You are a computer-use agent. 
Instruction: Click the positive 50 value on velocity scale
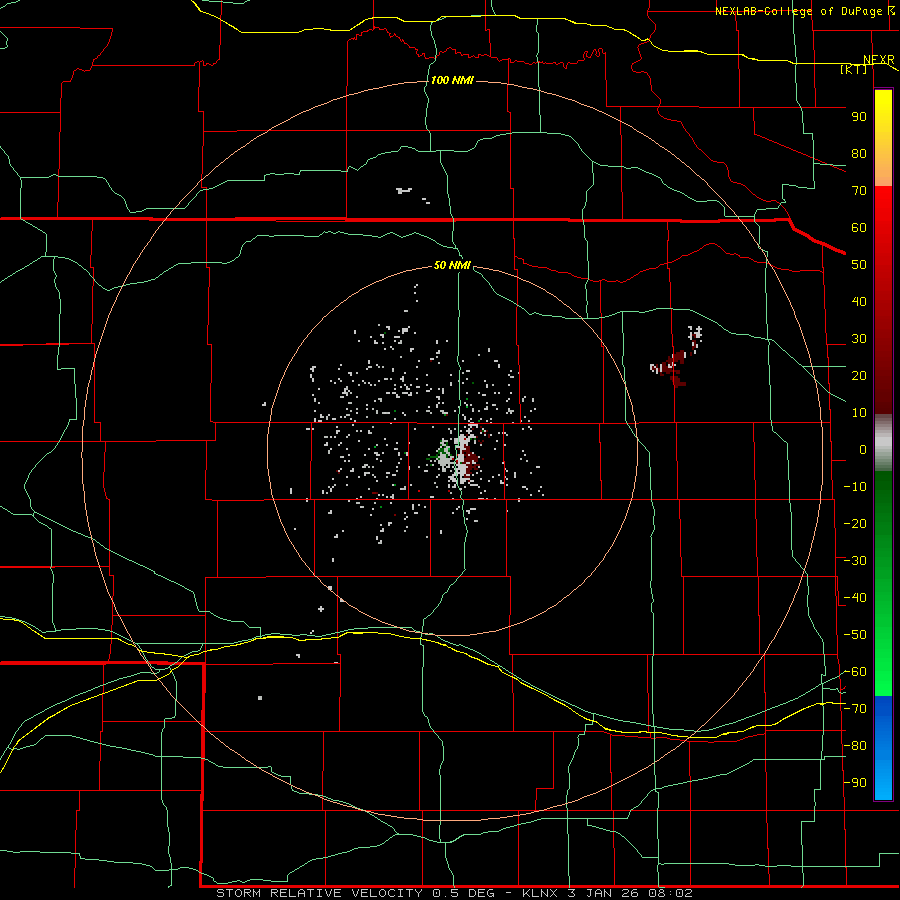coord(859,265)
